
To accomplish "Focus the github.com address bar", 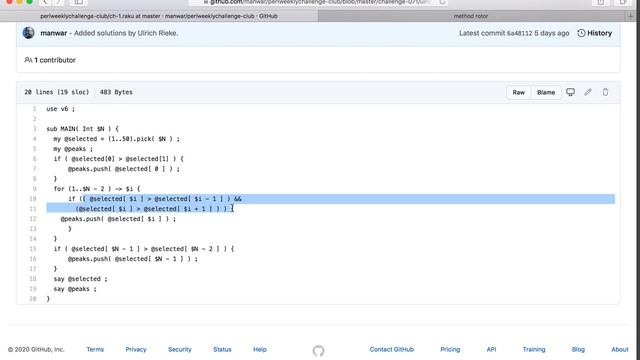I will click(318, 2).
